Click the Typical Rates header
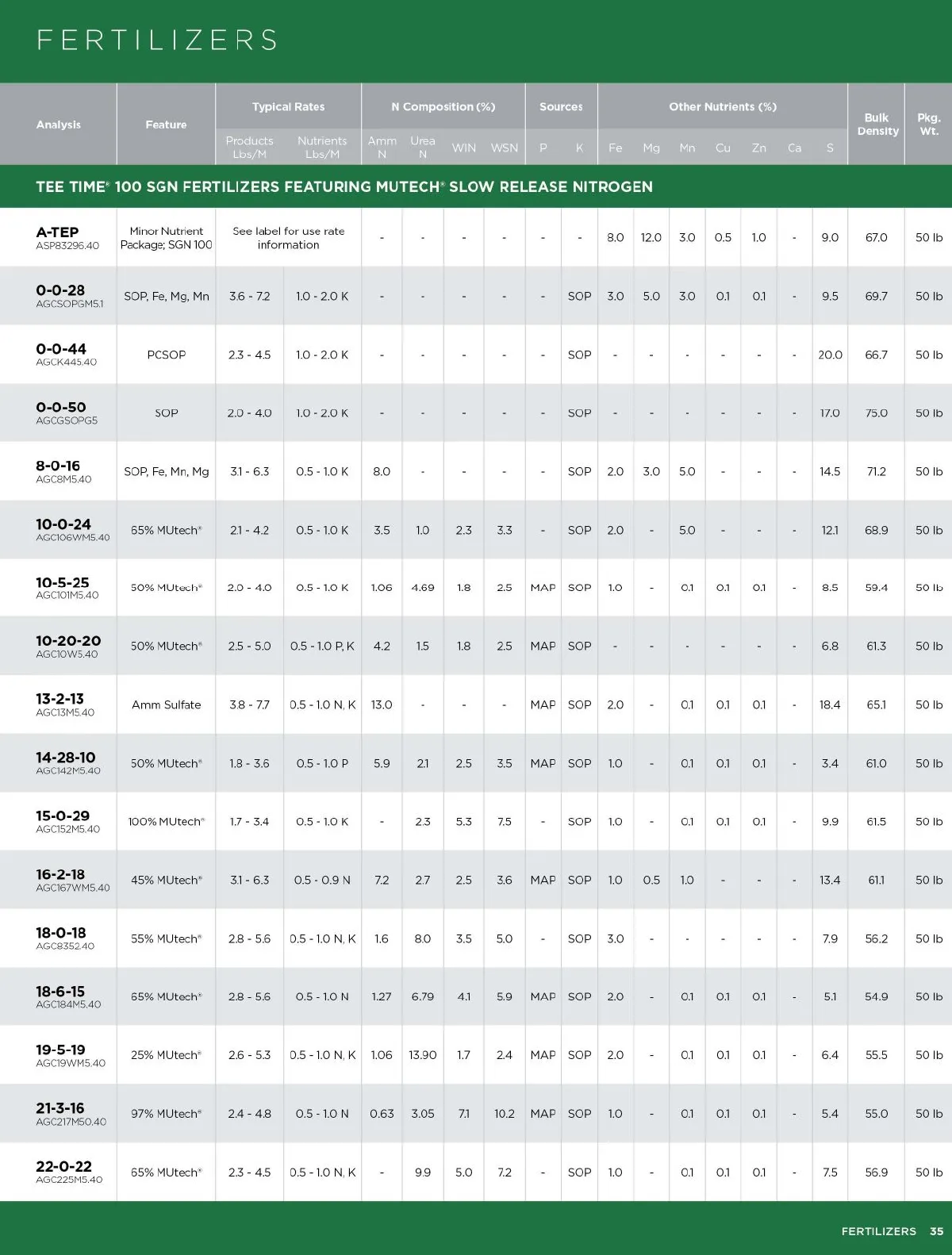Screen dimensions: 952x1255 288,106
